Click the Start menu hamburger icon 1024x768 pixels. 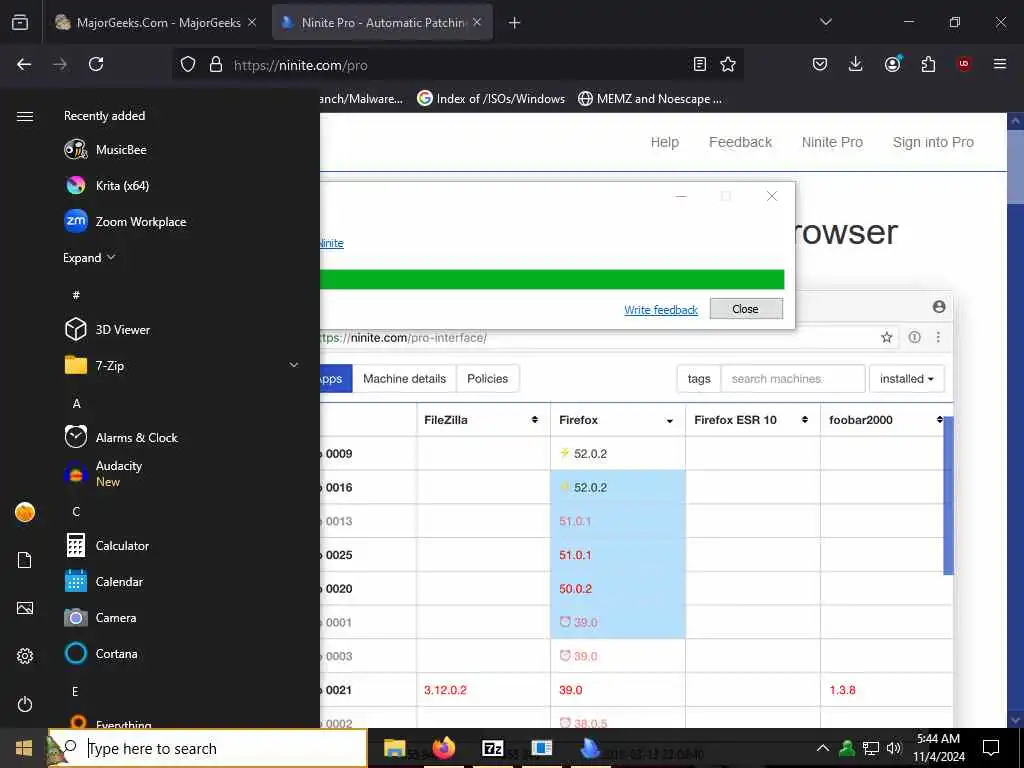(x=25, y=116)
